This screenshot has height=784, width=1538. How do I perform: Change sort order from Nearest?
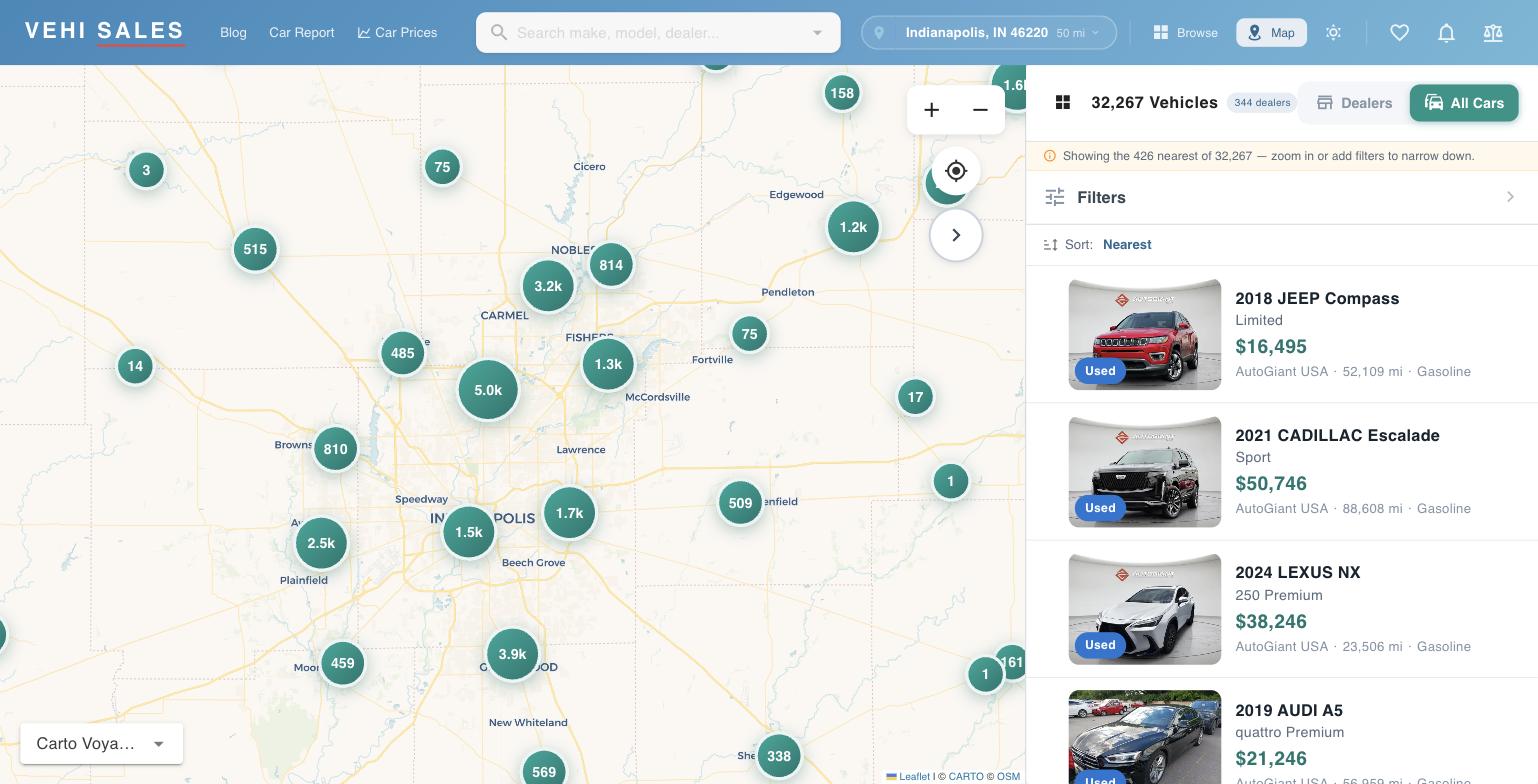click(x=1127, y=245)
